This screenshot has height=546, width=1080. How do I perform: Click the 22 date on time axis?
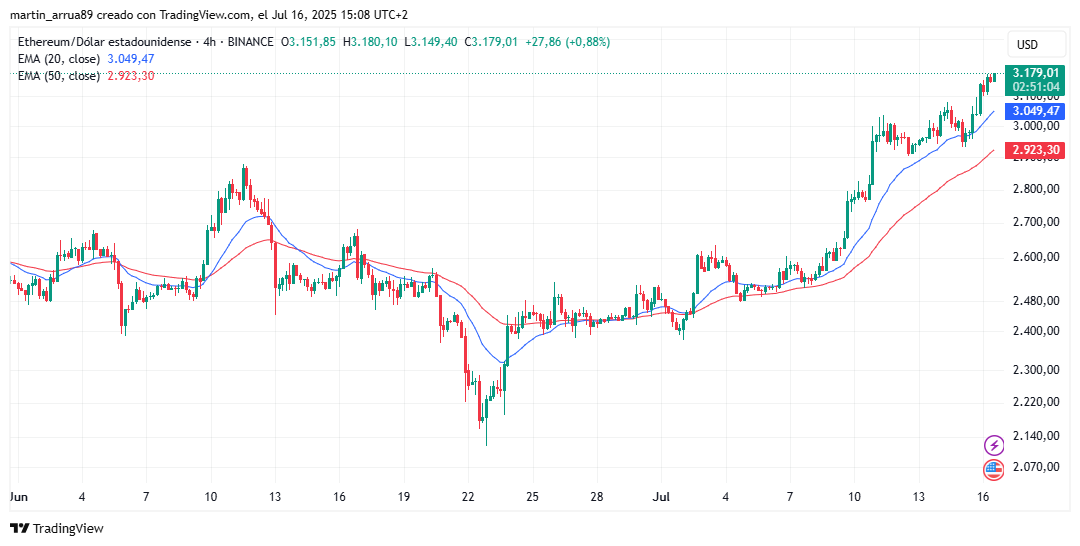coord(468,496)
